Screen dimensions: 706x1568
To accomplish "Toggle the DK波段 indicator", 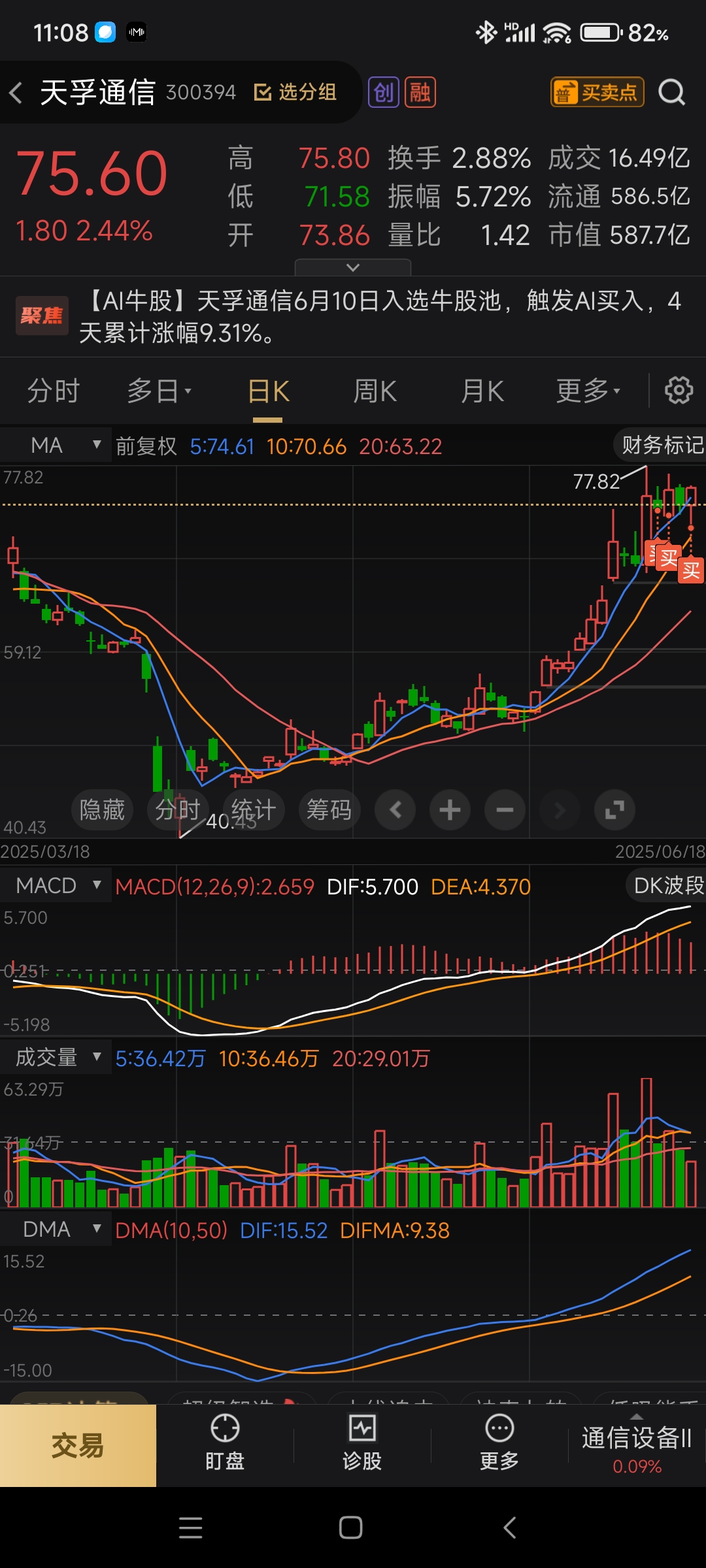I will [667, 886].
